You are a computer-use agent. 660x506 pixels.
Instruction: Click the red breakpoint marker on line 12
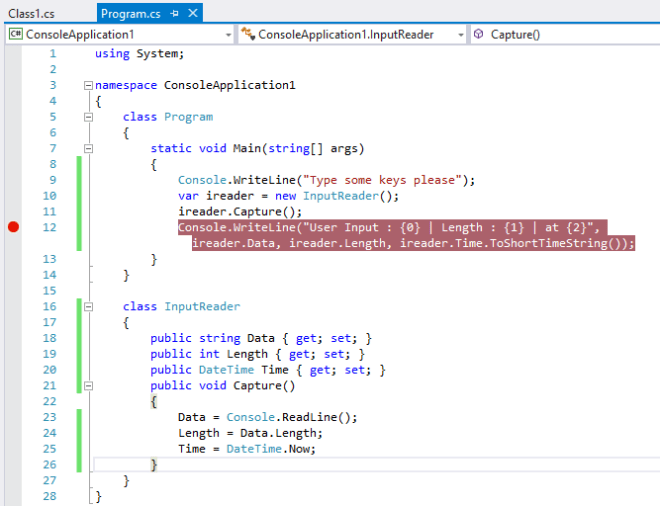coord(13,227)
